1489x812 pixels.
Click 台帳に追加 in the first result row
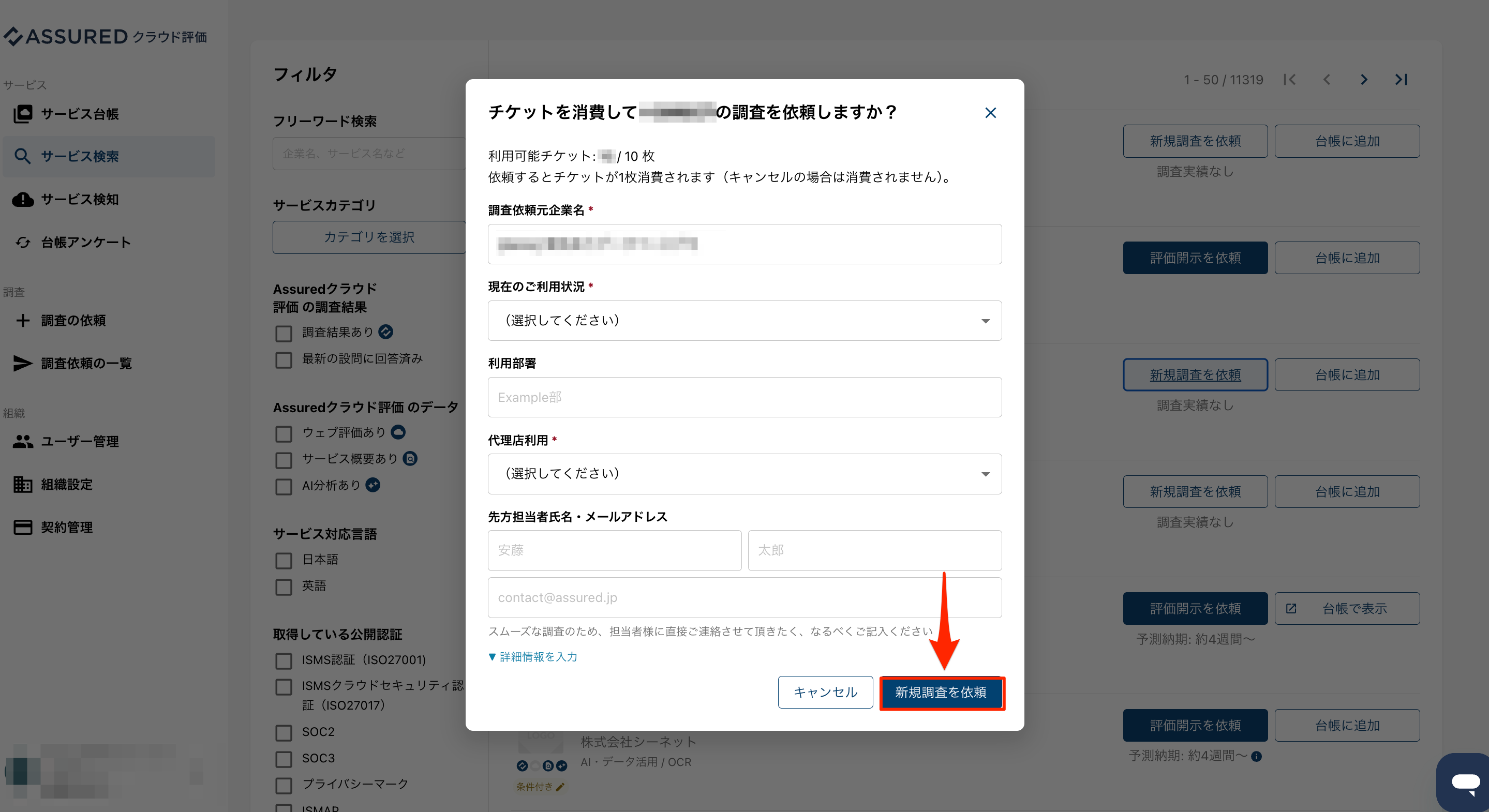point(1347,141)
